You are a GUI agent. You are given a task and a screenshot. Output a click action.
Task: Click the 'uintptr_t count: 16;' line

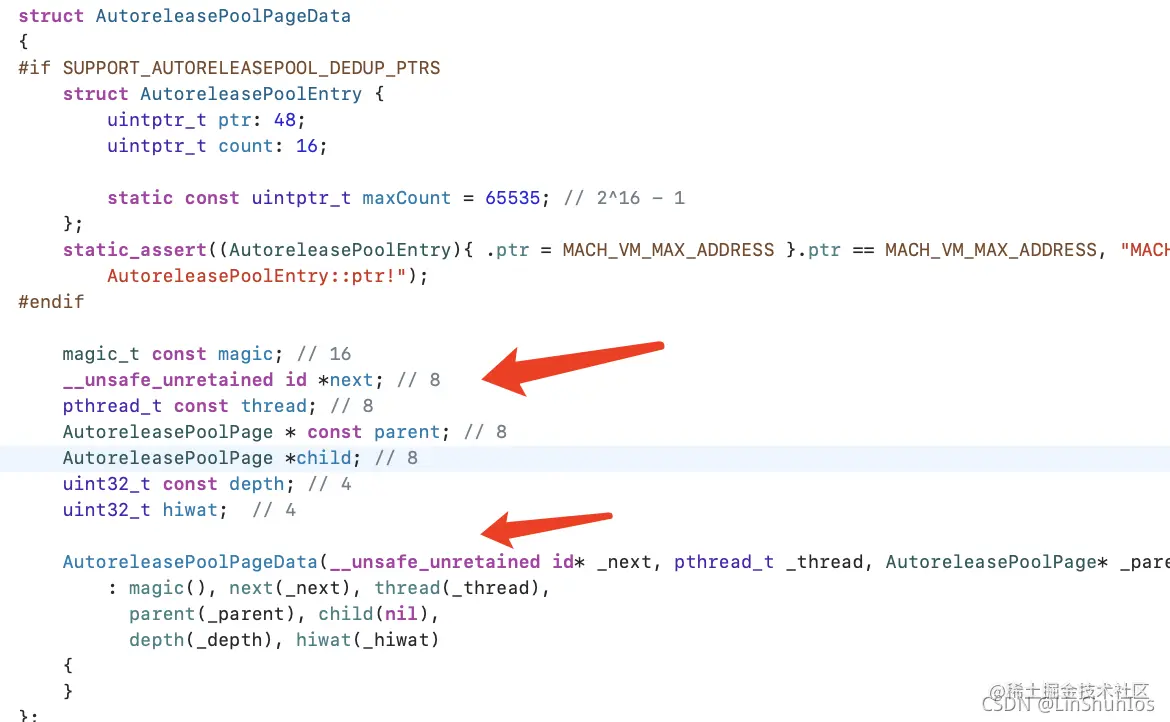click(216, 146)
